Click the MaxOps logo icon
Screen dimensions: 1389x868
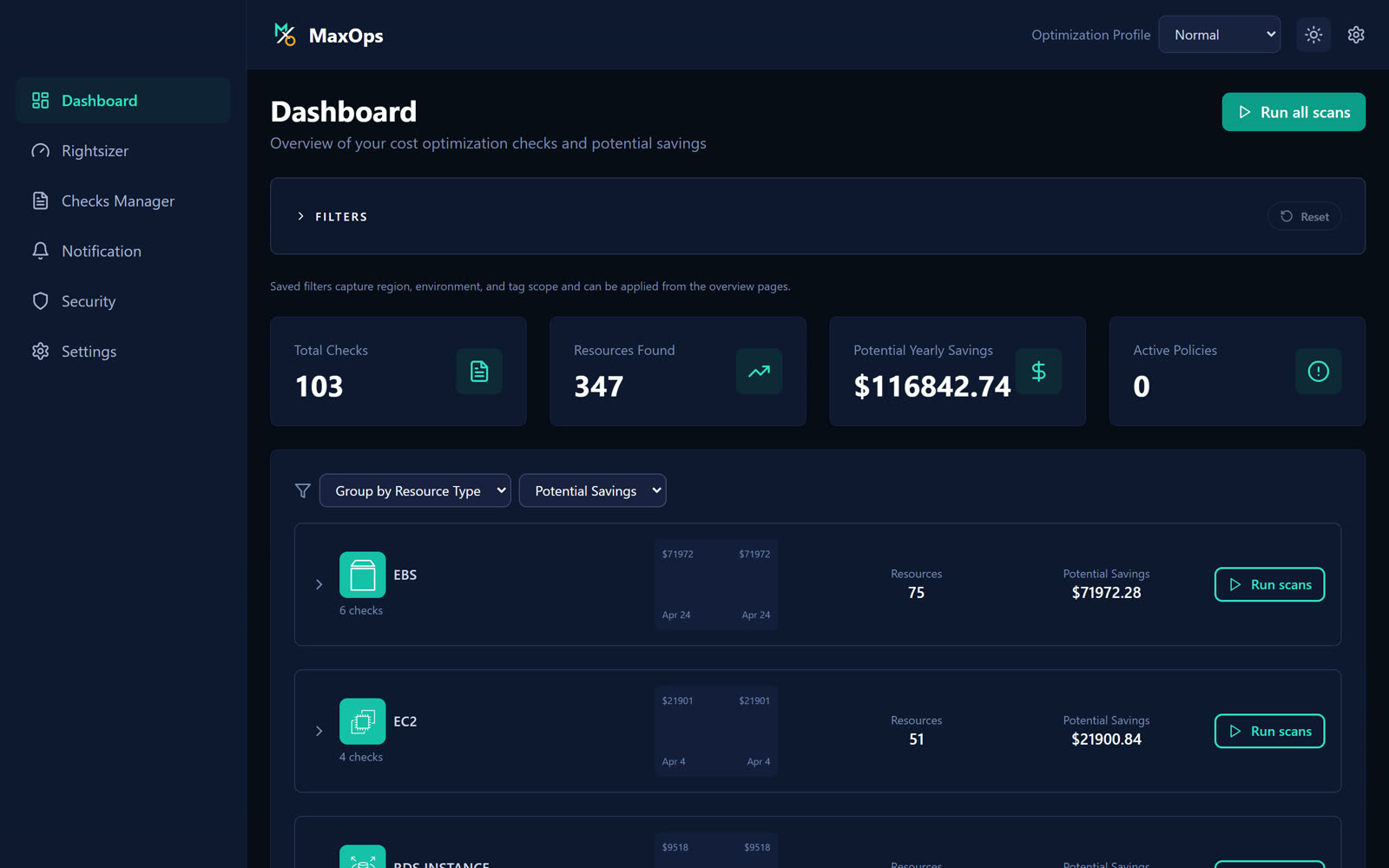point(285,35)
